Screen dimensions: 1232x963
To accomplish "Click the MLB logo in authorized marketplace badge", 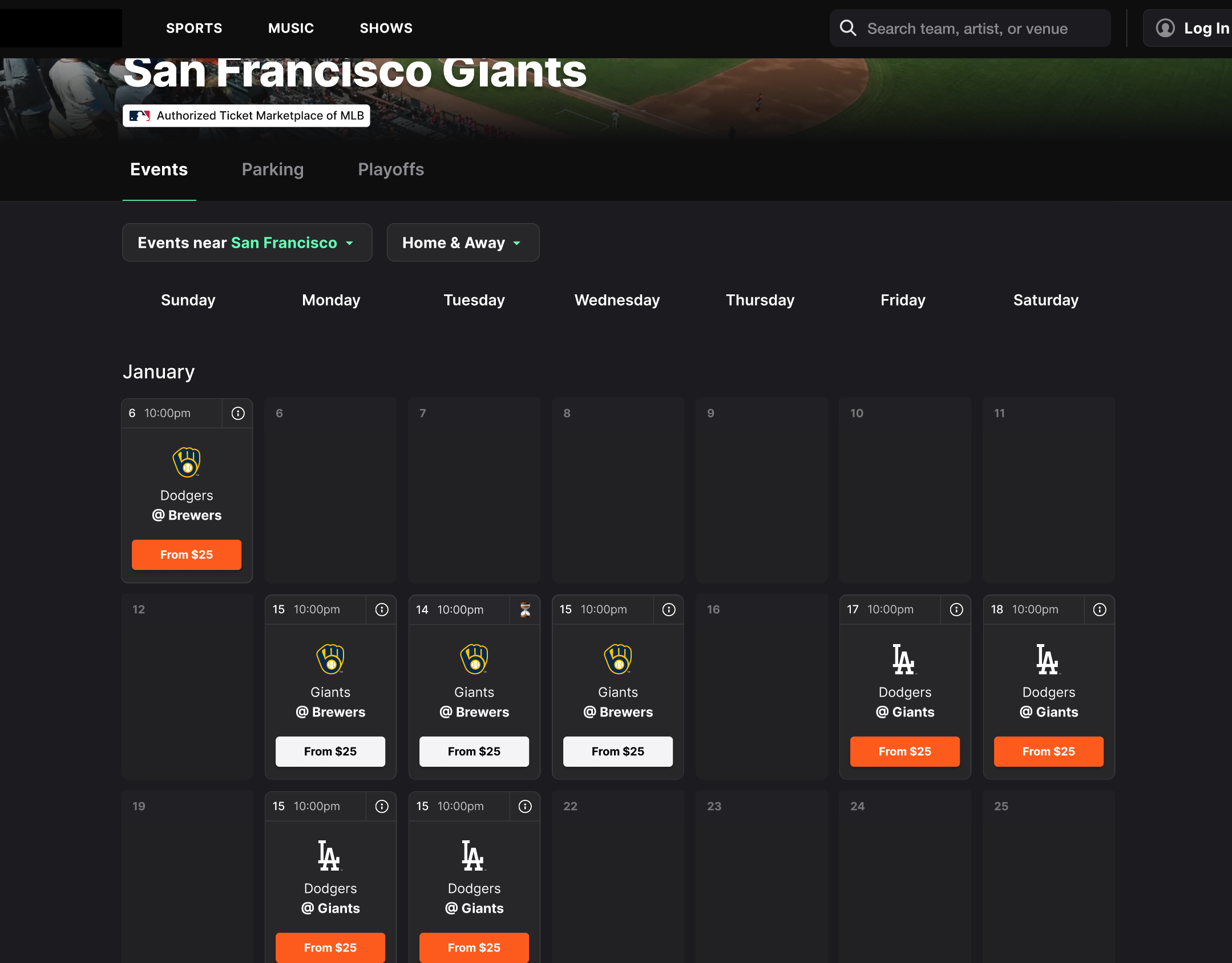I will point(139,116).
